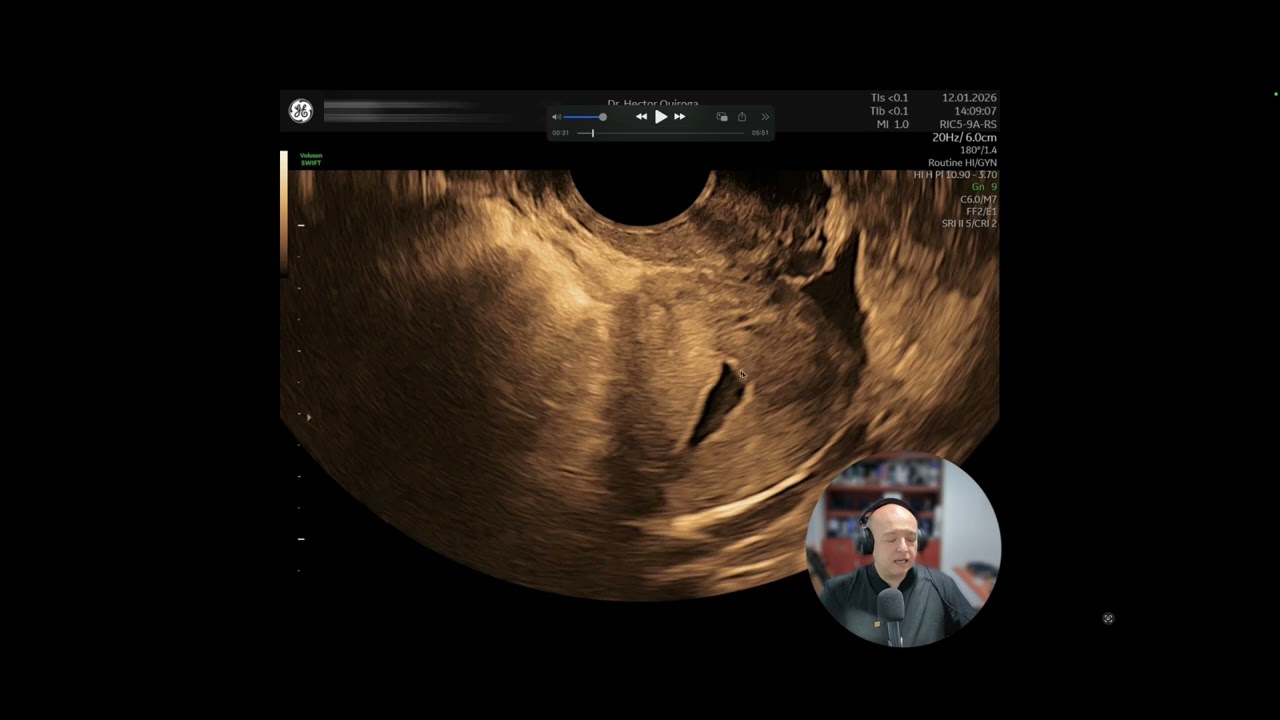This screenshot has height=720, width=1280.
Task: Click the green Gn 9 gain value
Action: click(984, 187)
